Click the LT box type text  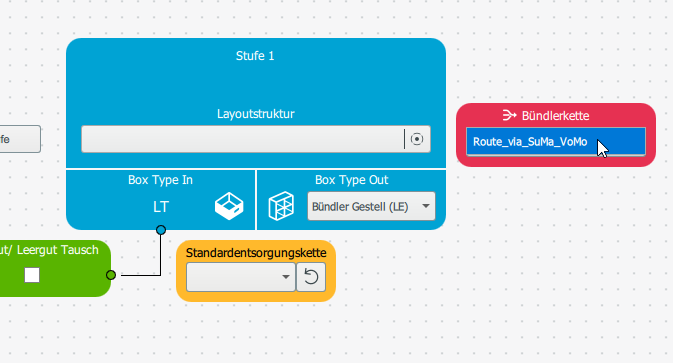click(x=161, y=207)
